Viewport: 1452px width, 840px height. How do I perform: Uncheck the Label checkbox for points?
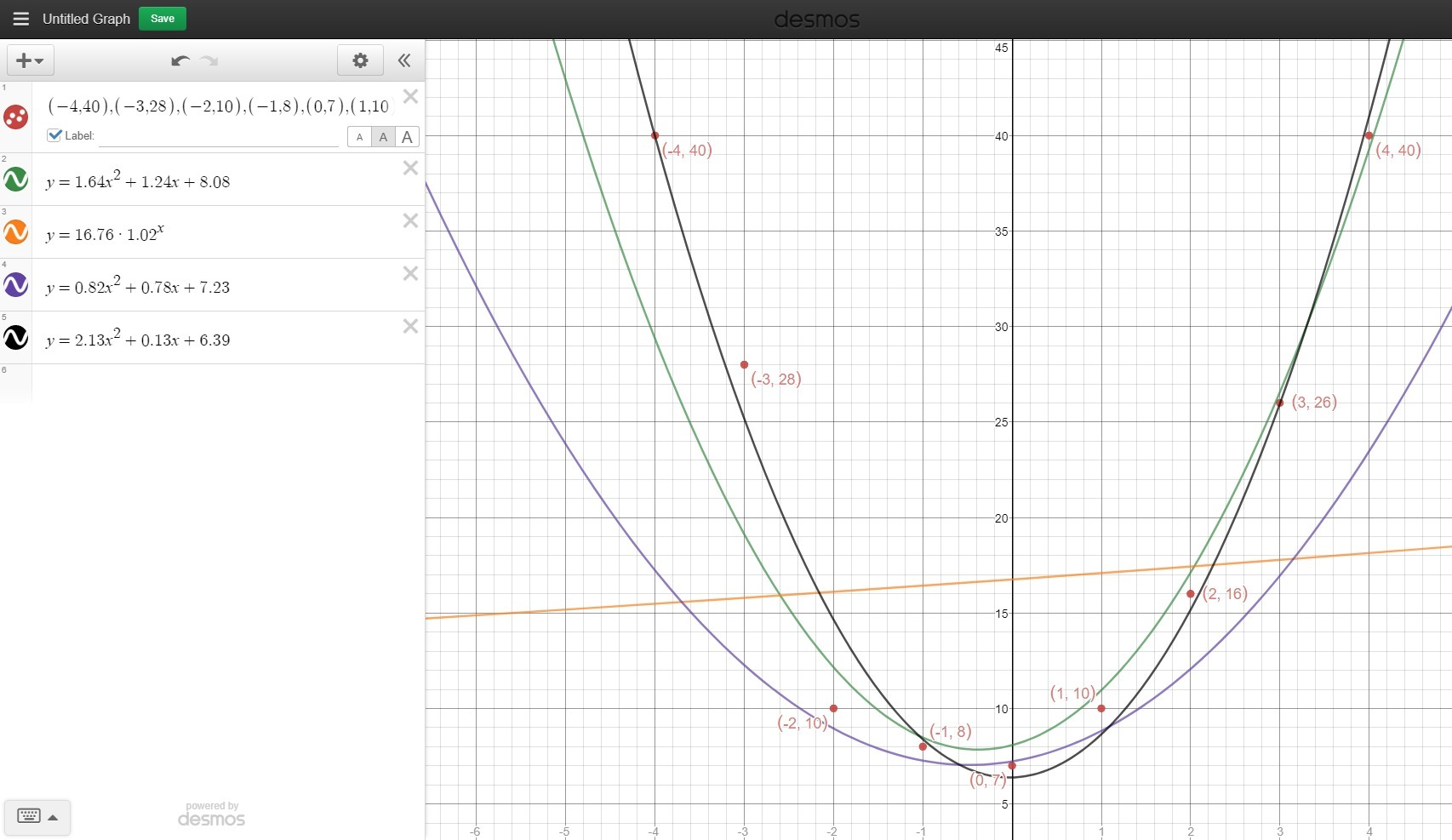(55, 135)
